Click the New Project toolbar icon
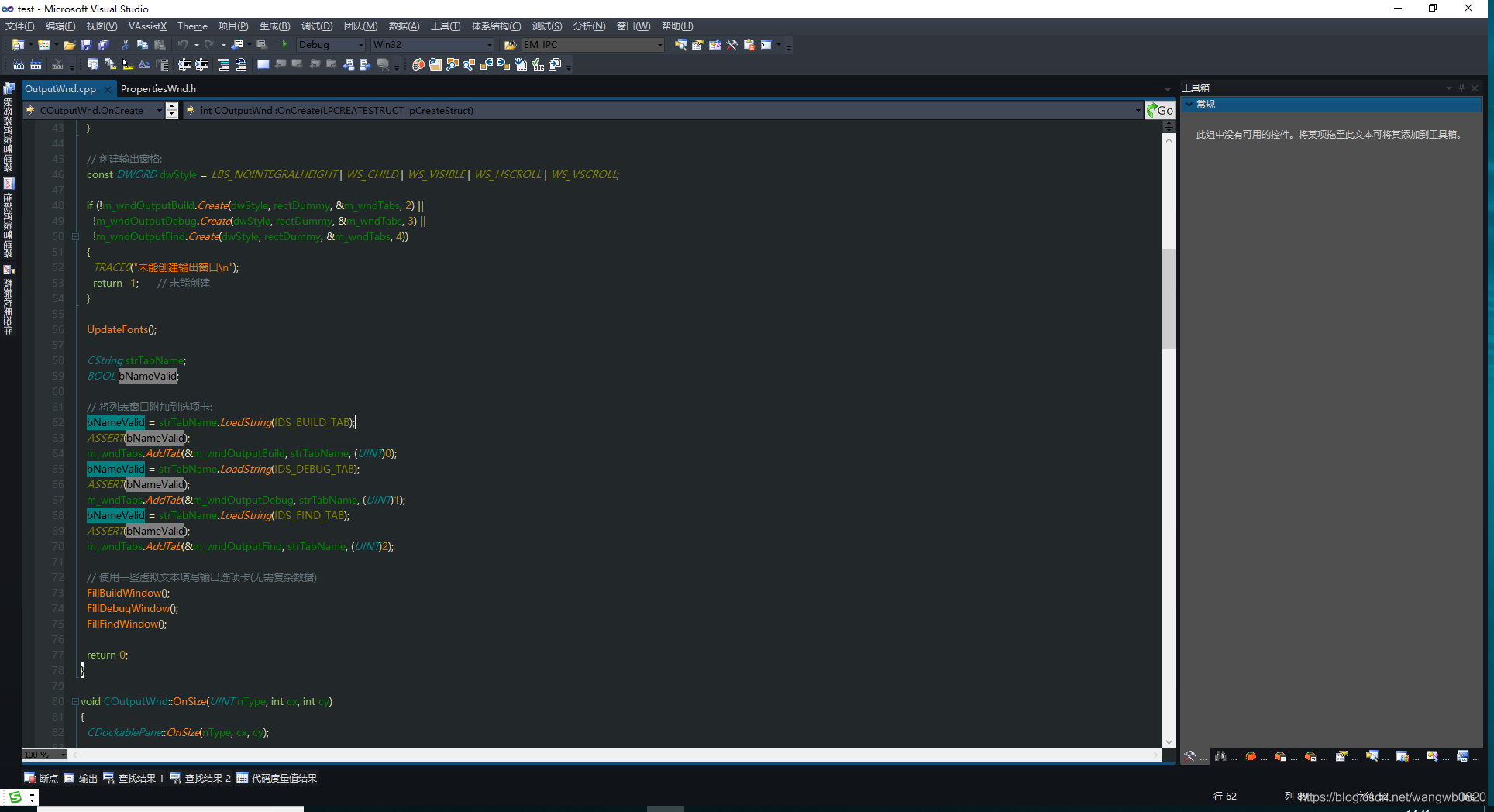 [17, 45]
